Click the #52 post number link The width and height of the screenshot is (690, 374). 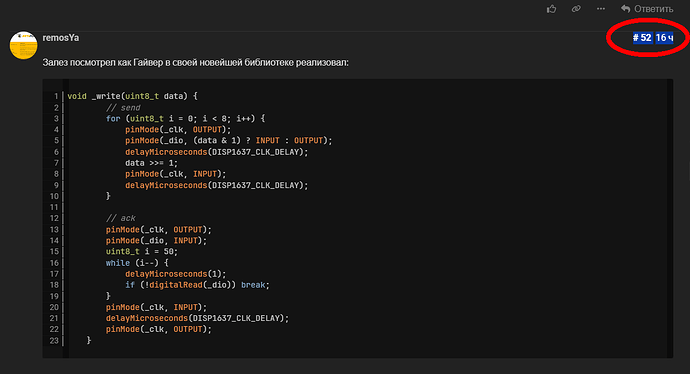coord(642,38)
